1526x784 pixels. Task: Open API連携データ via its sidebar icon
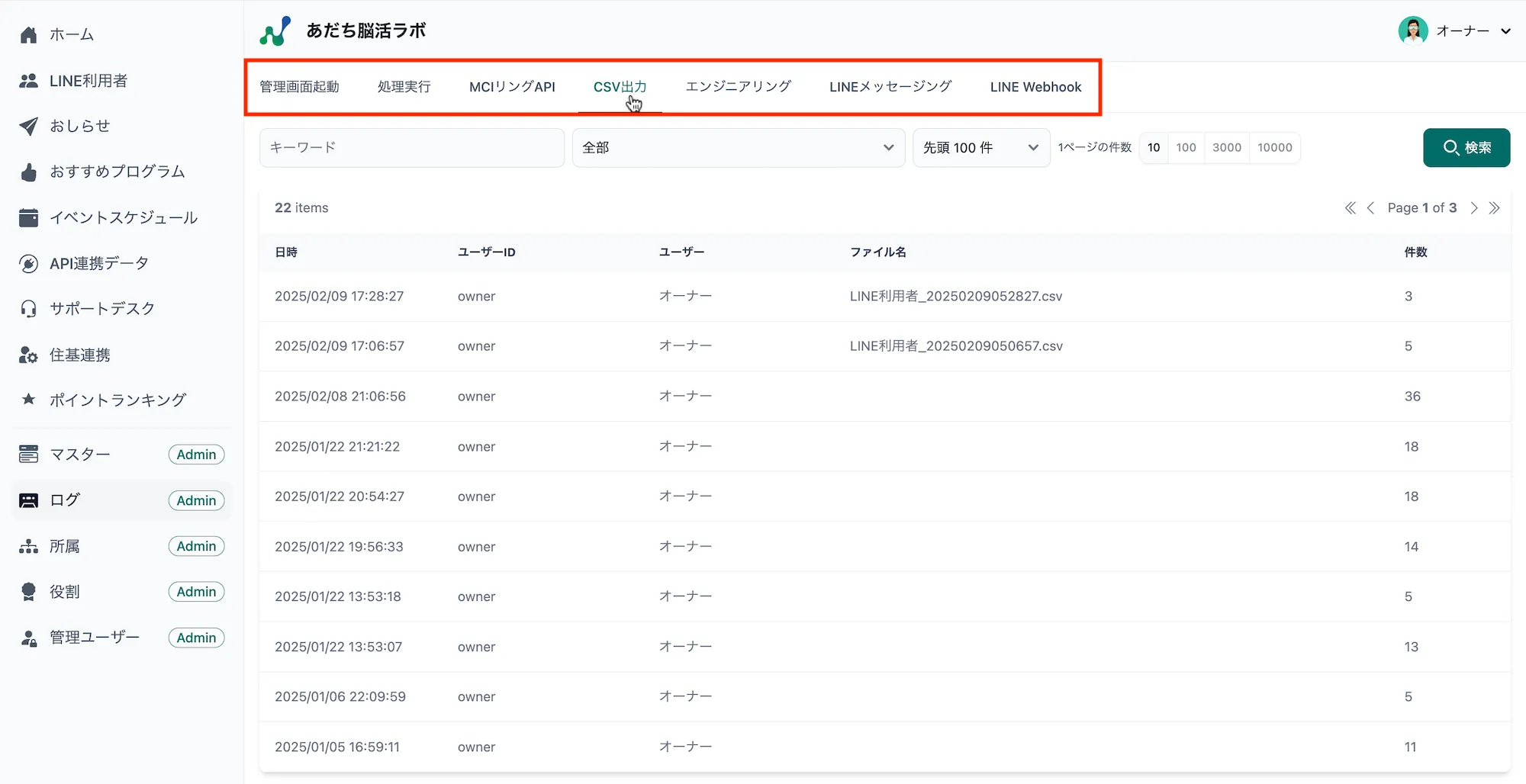[x=28, y=263]
